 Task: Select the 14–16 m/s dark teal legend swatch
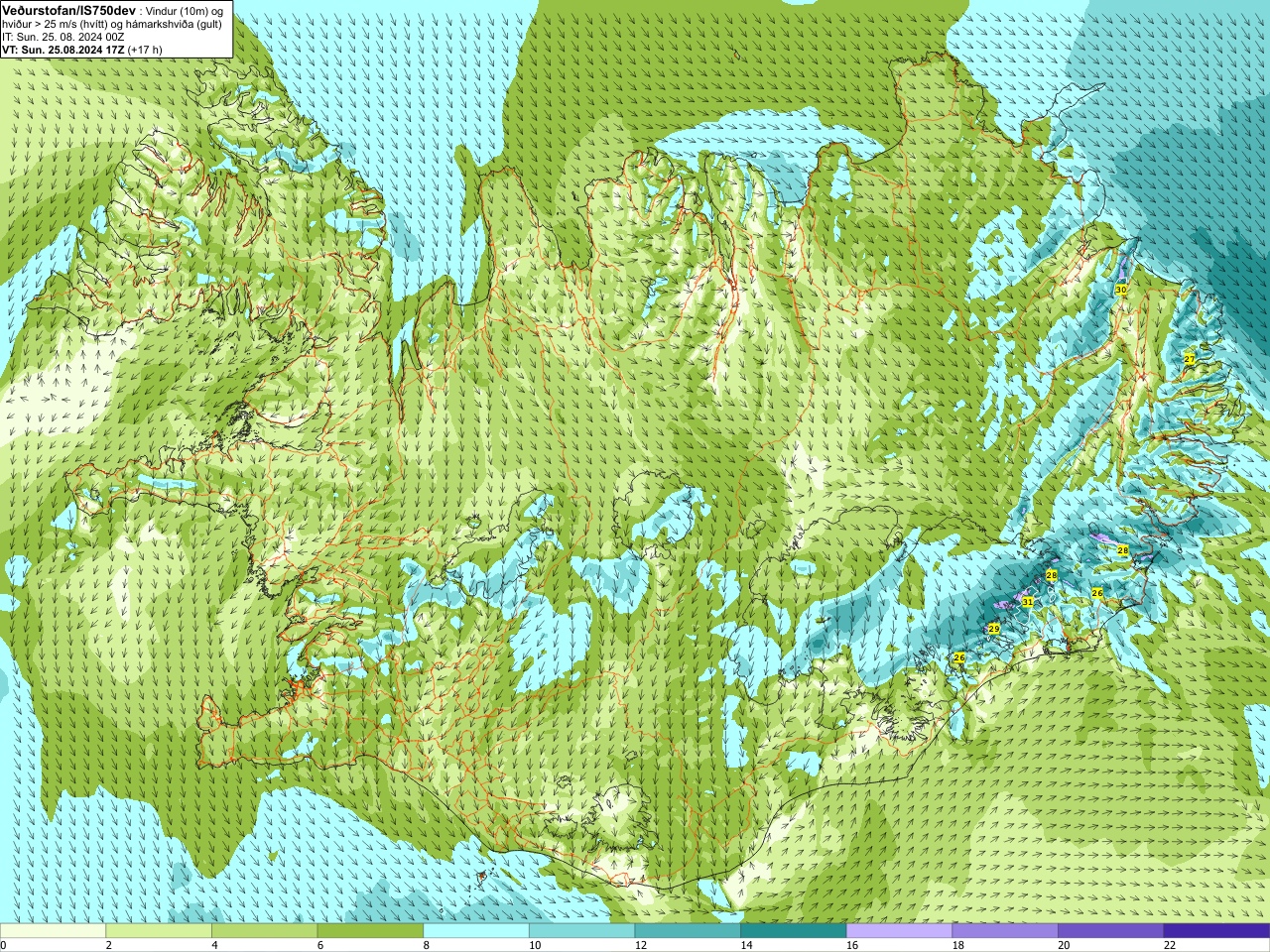[x=794, y=931]
